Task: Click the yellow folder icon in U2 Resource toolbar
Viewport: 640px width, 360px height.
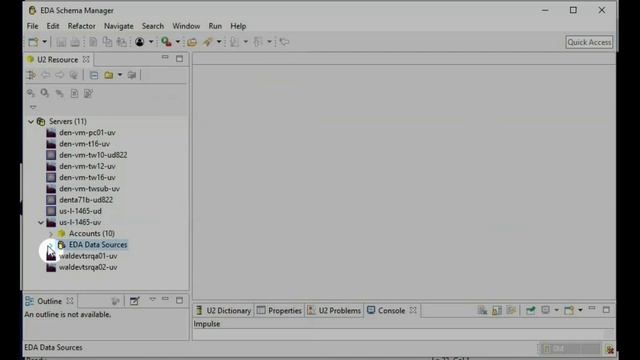Action: (109, 75)
